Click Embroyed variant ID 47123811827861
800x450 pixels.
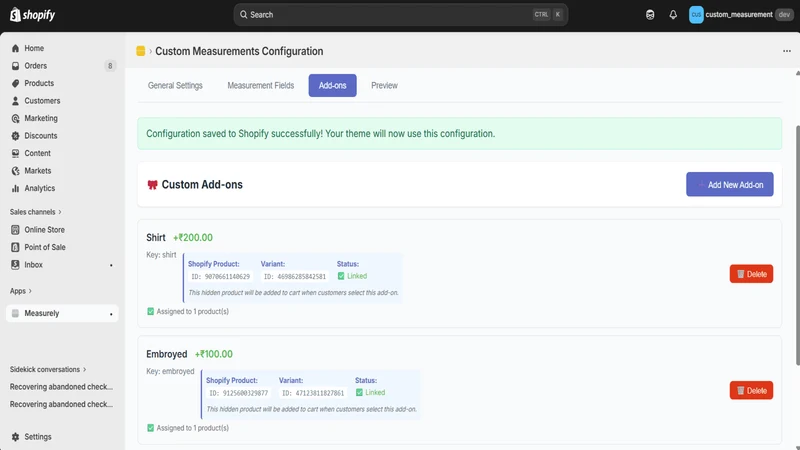[313, 393]
